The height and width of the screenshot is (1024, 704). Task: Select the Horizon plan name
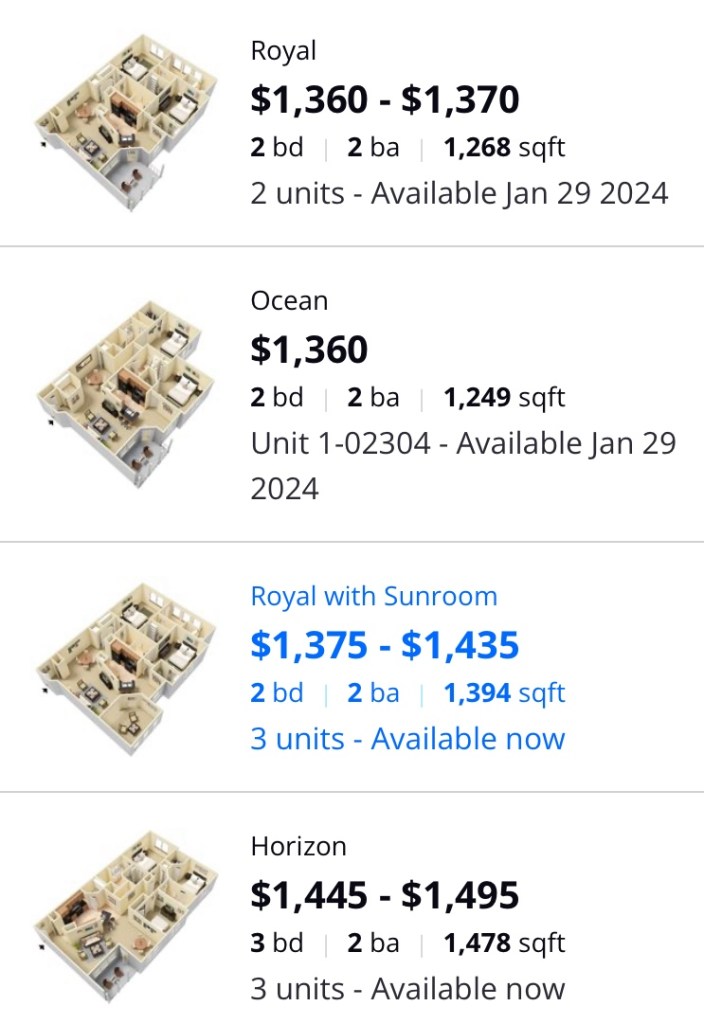point(298,847)
